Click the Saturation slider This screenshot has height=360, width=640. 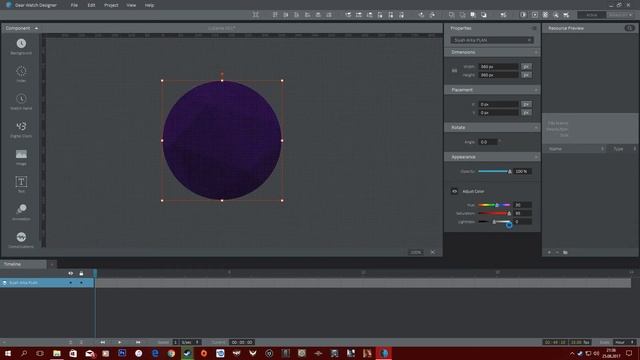(x=494, y=213)
